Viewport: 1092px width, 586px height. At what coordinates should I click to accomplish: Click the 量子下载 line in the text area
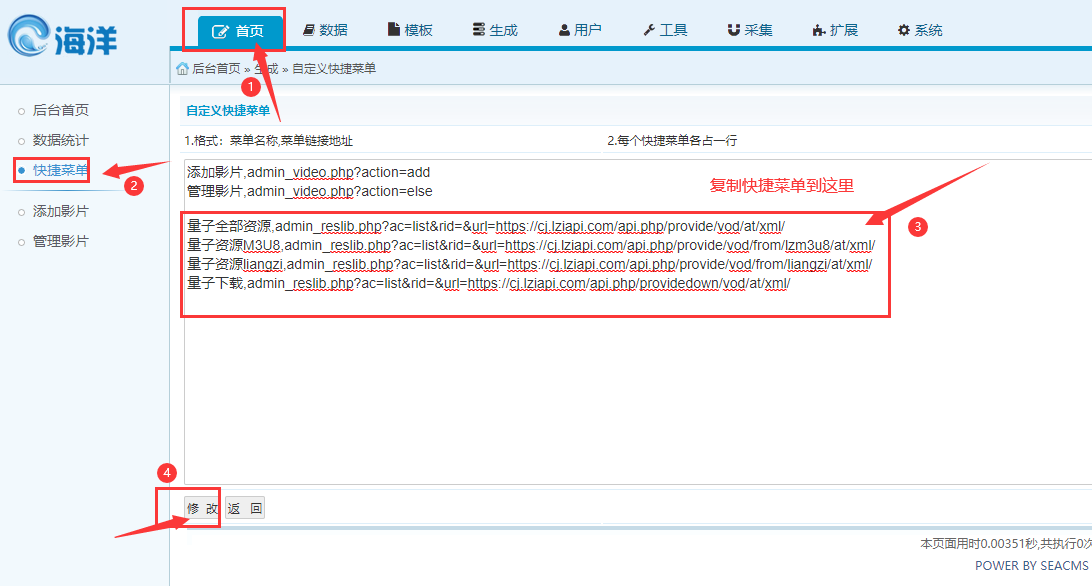tap(489, 283)
